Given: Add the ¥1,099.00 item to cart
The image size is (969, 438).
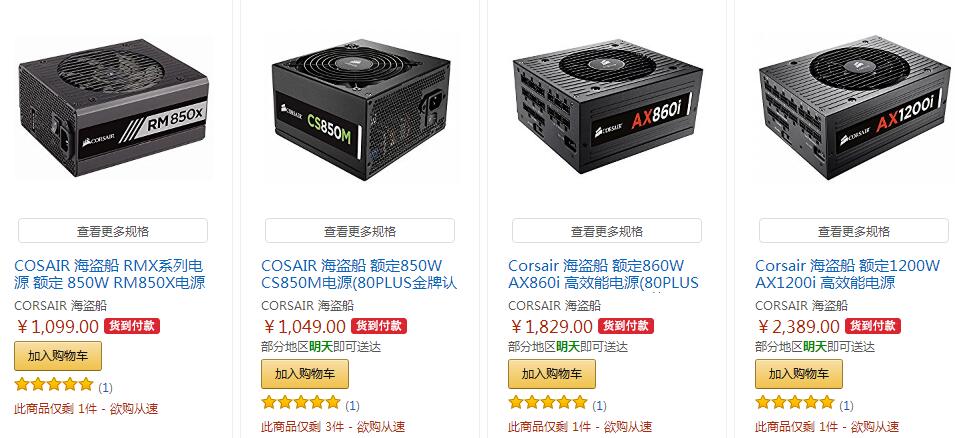Looking at the screenshot, I should (x=57, y=356).
